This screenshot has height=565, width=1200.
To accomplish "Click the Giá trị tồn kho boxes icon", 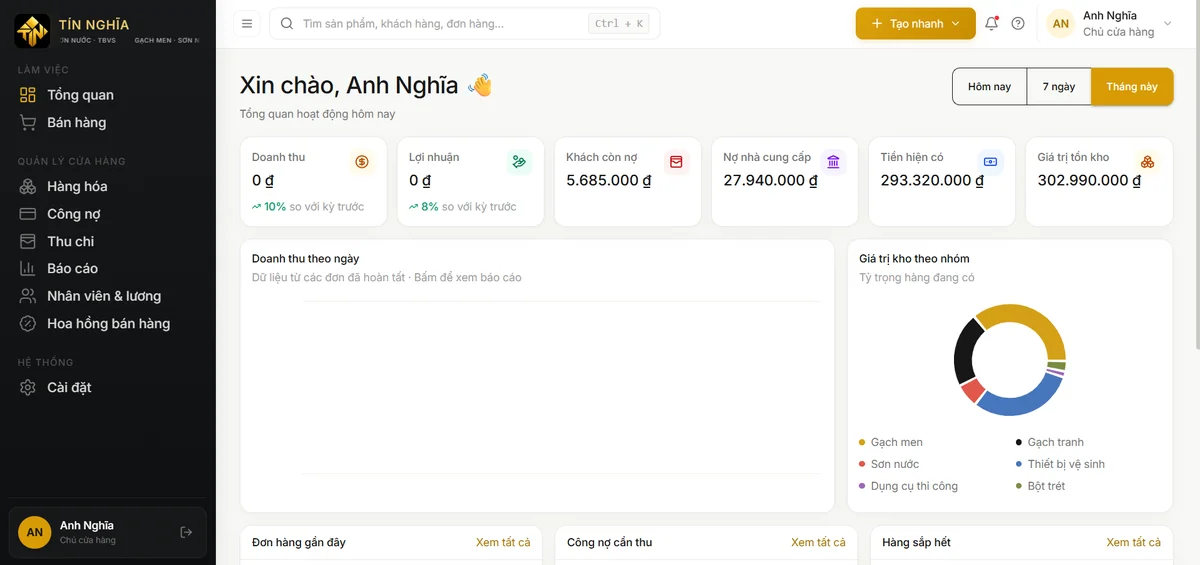I will point(1147,162).
